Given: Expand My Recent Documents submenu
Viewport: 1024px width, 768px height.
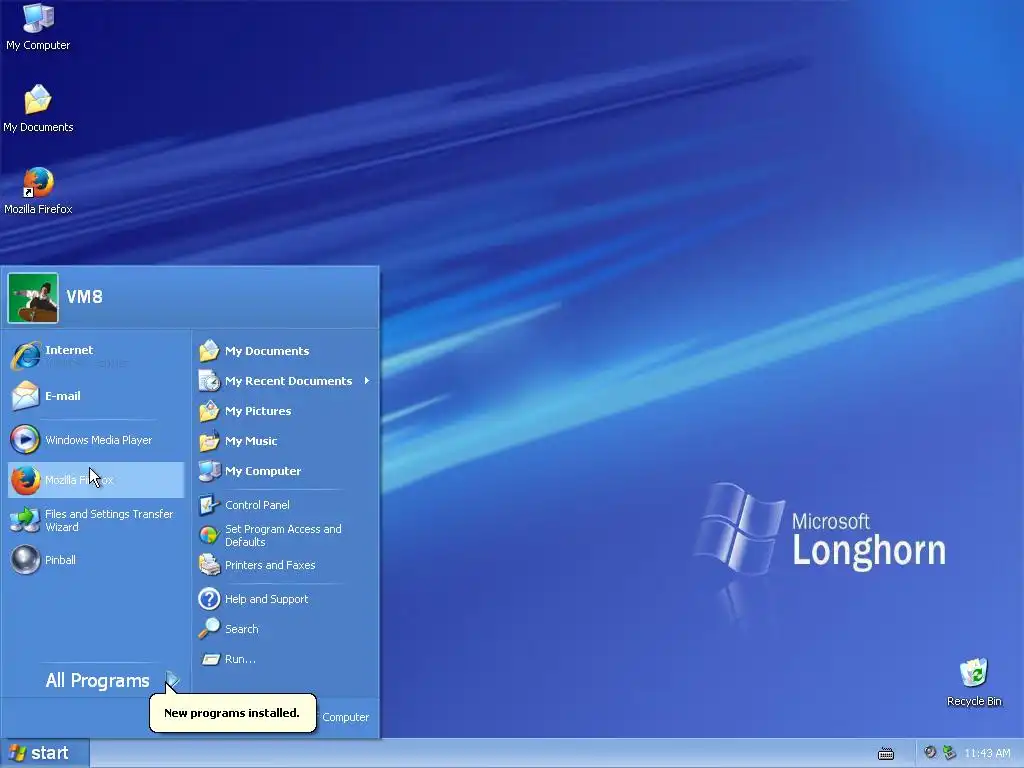Looking at the screenshot, I should tap(285, 381).
